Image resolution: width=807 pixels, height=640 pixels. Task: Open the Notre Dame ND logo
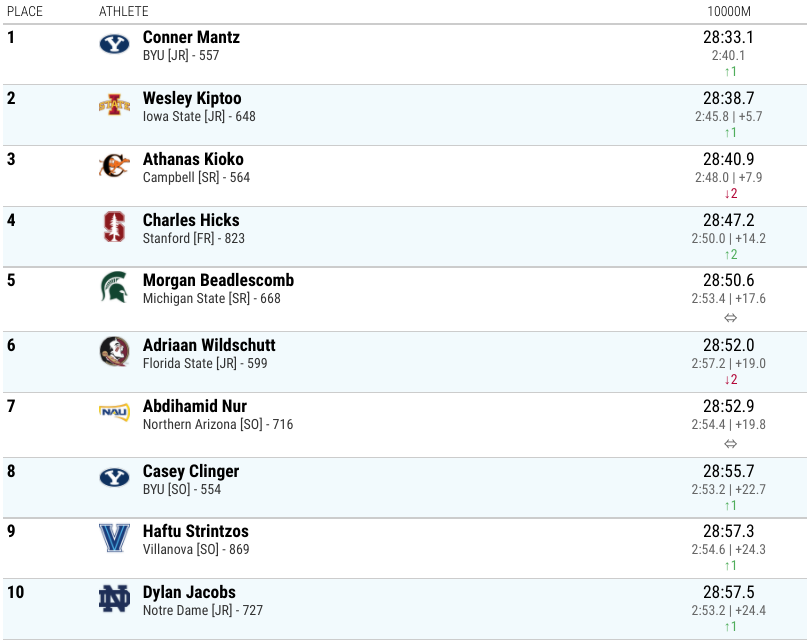coord(114,599)
